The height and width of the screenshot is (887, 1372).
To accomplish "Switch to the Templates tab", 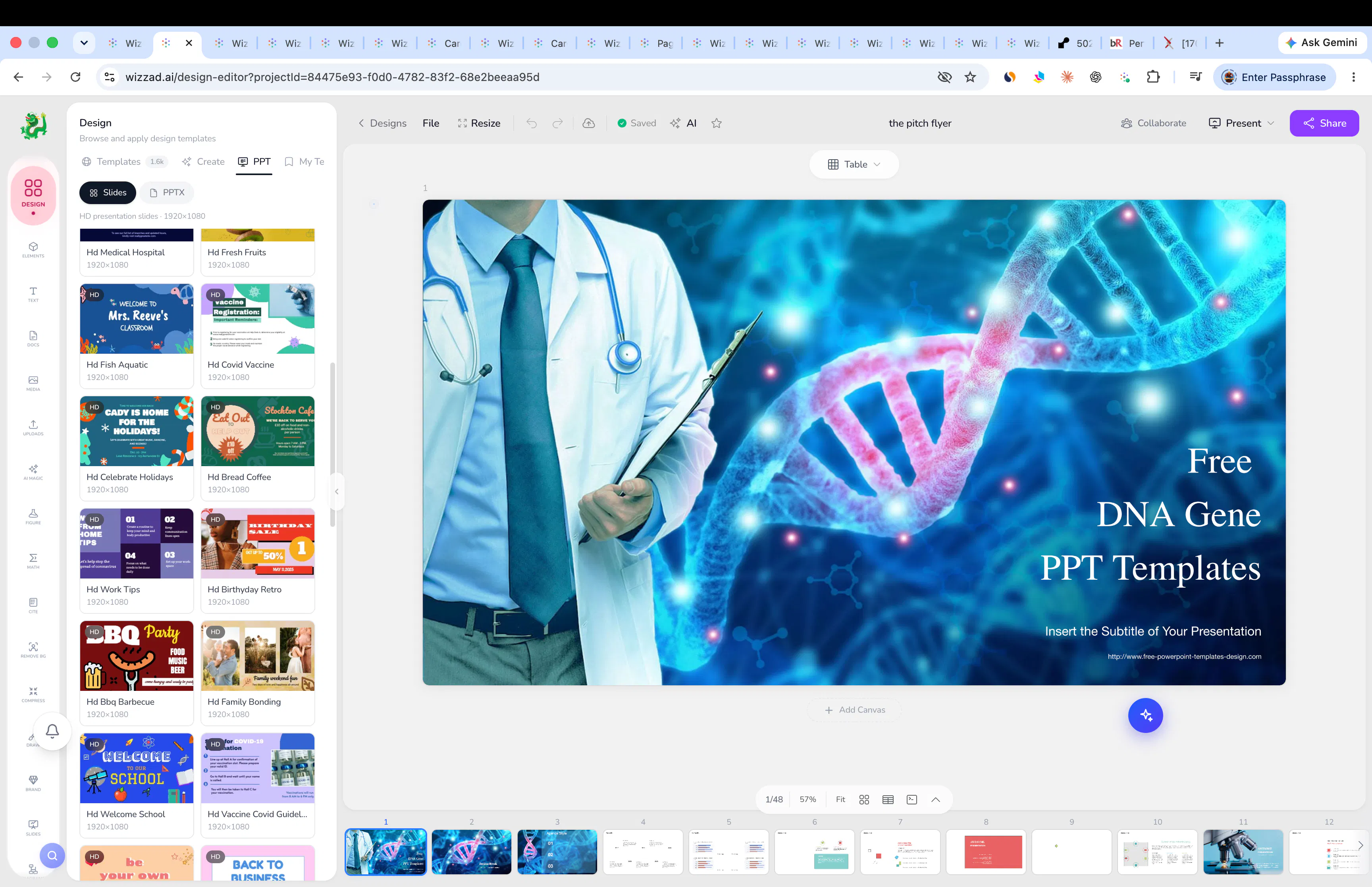I will coord(124,162).
